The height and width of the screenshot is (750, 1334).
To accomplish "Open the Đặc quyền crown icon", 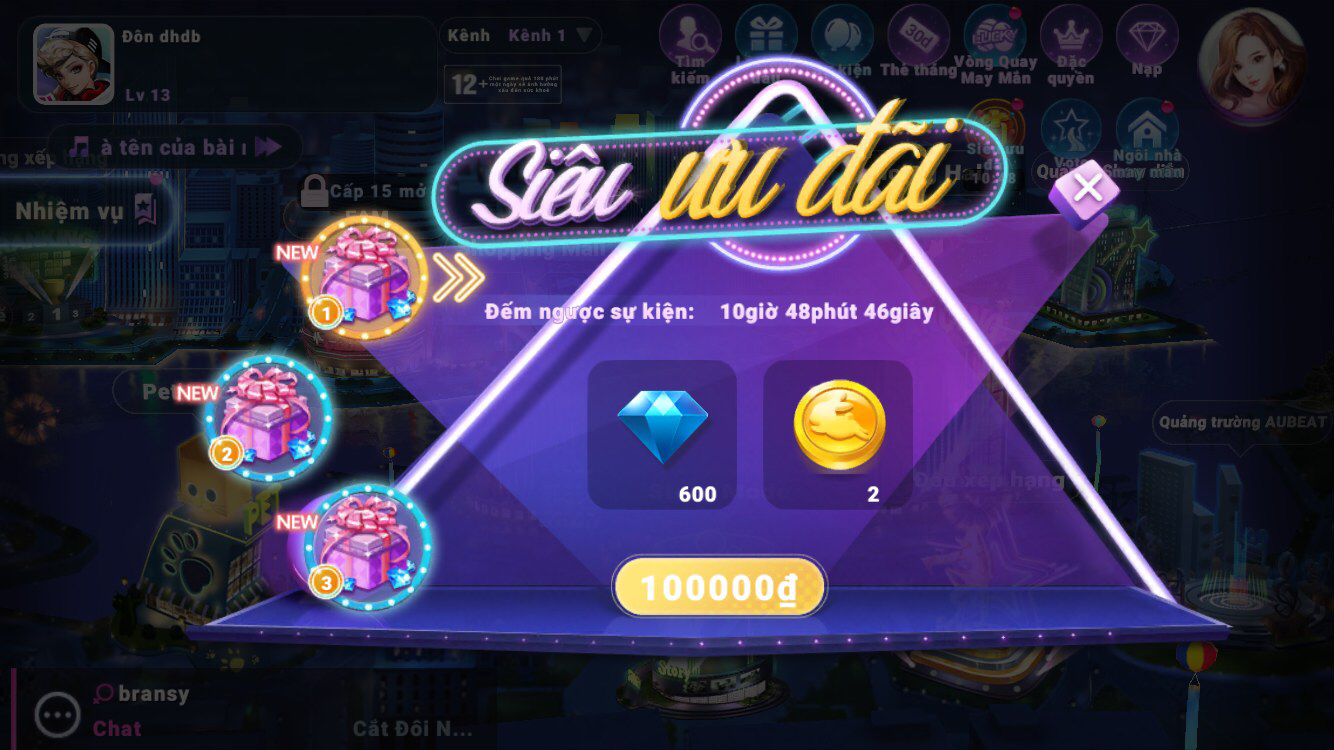I will (1071, 45).
